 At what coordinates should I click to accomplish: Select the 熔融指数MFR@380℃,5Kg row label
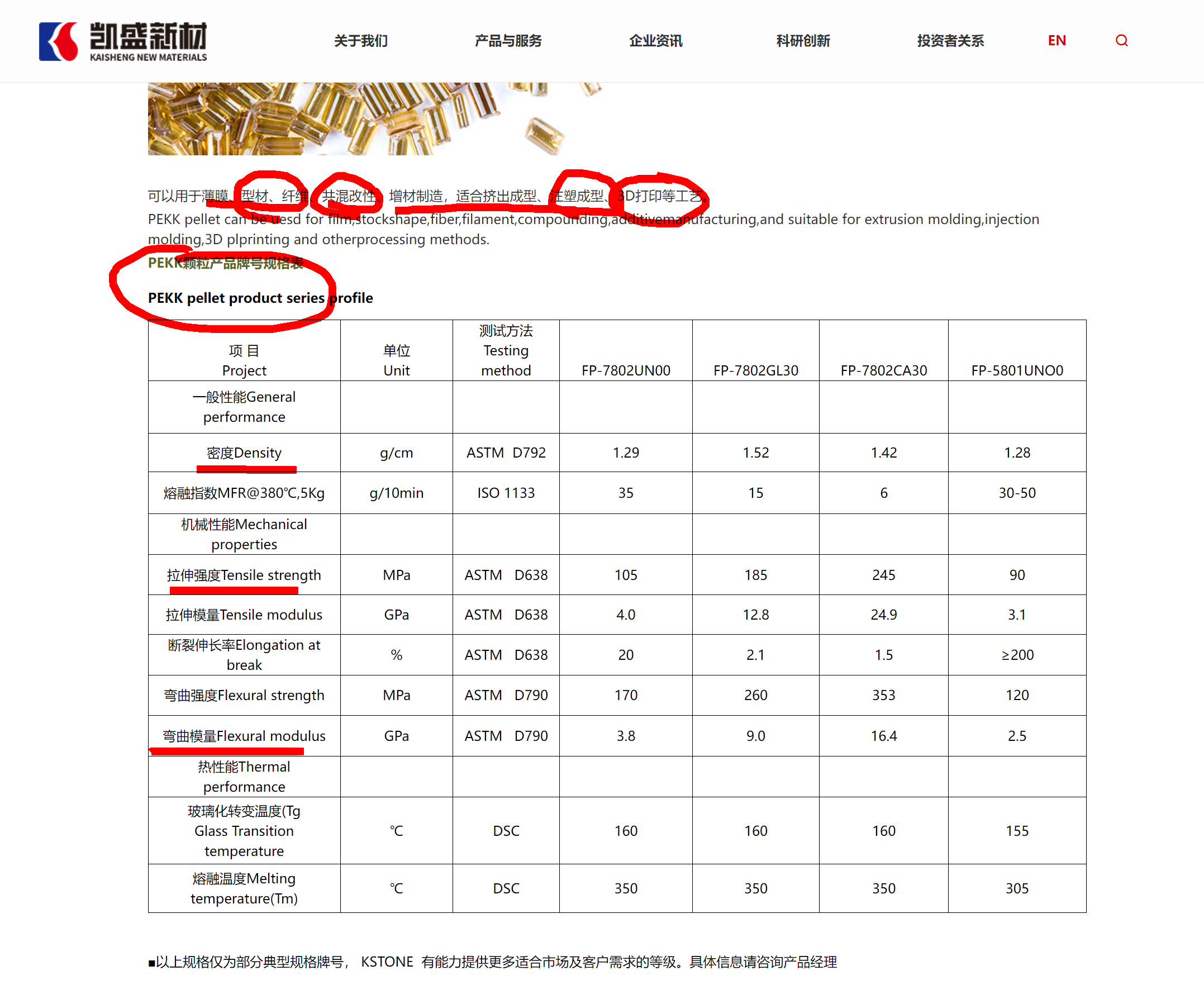[x=244, y=493]
